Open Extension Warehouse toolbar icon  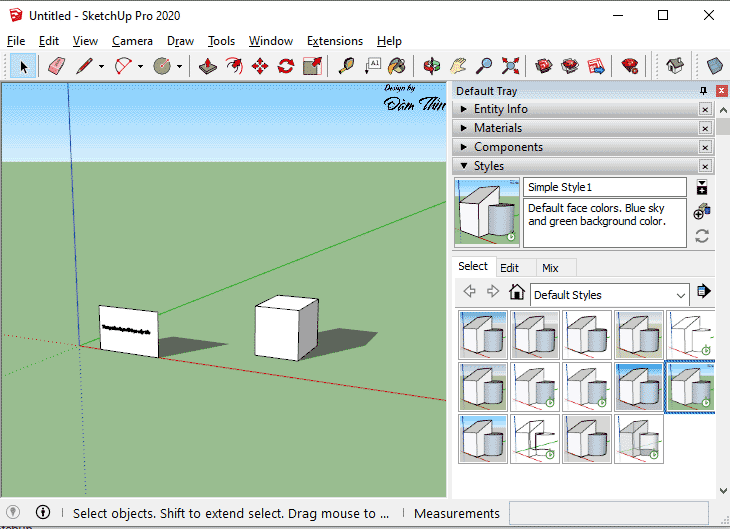click(570, 66)
